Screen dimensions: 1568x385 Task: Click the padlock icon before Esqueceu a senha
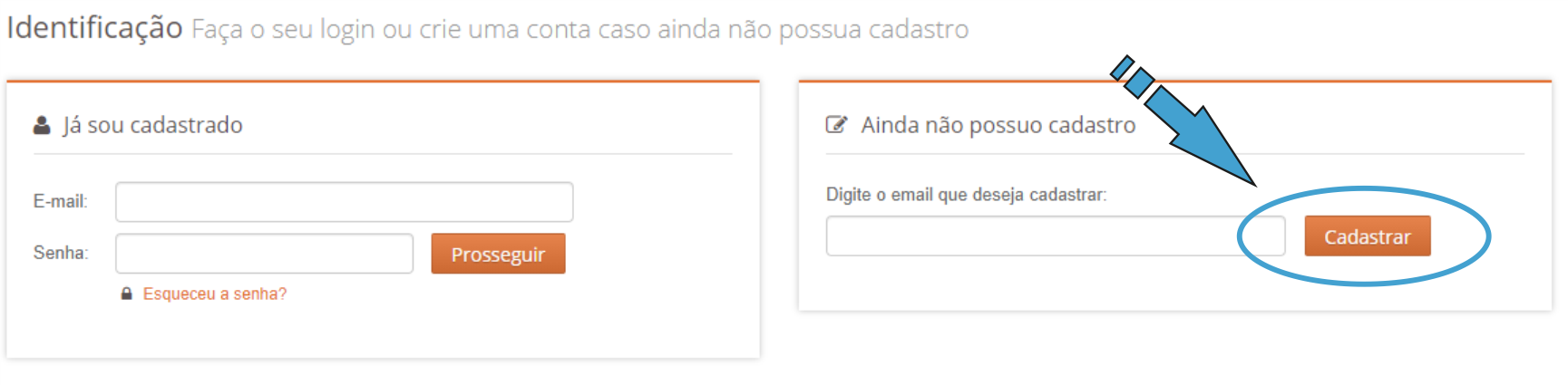click(127, 294)
